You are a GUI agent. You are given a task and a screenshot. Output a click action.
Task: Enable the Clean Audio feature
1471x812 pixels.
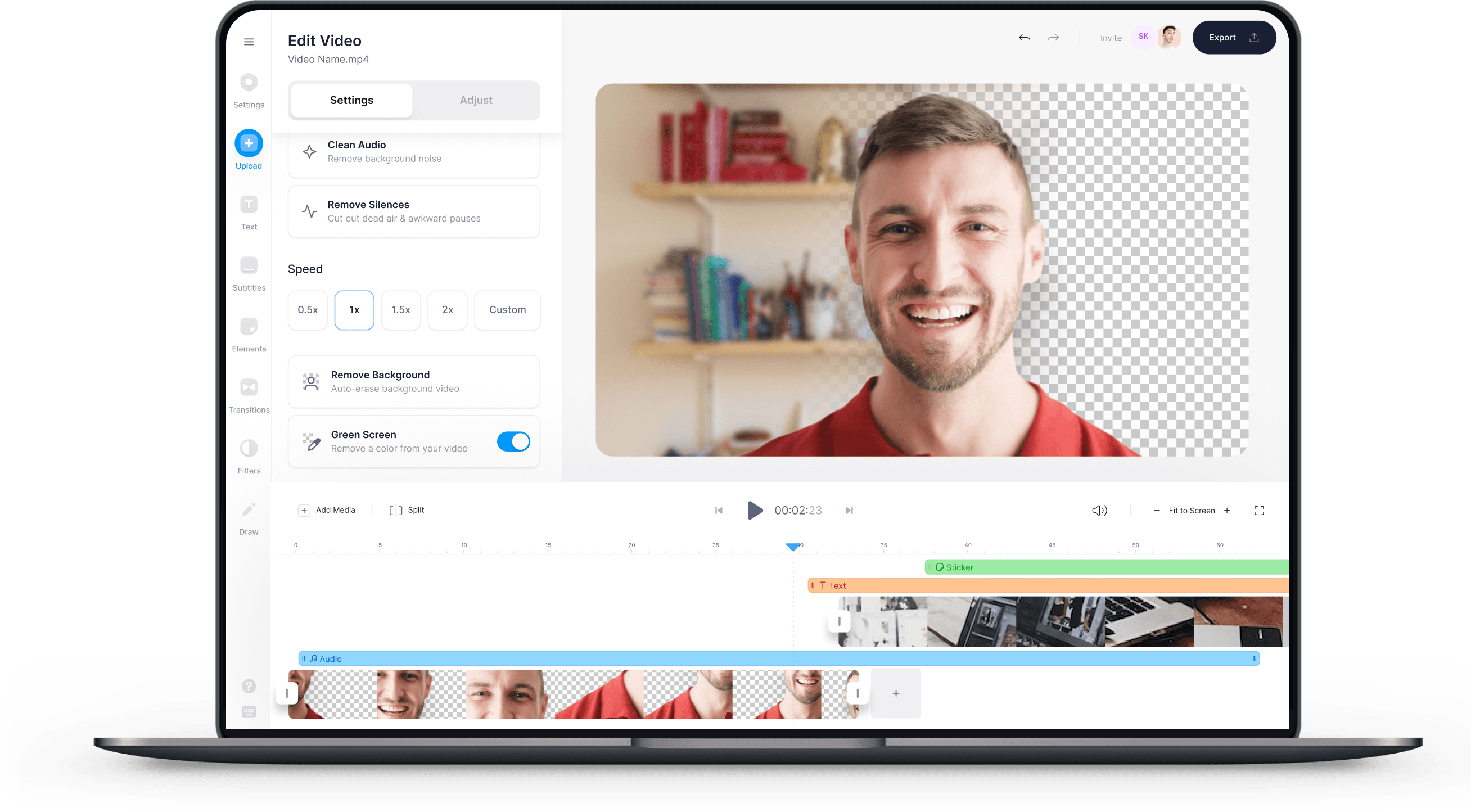[414, 151]
